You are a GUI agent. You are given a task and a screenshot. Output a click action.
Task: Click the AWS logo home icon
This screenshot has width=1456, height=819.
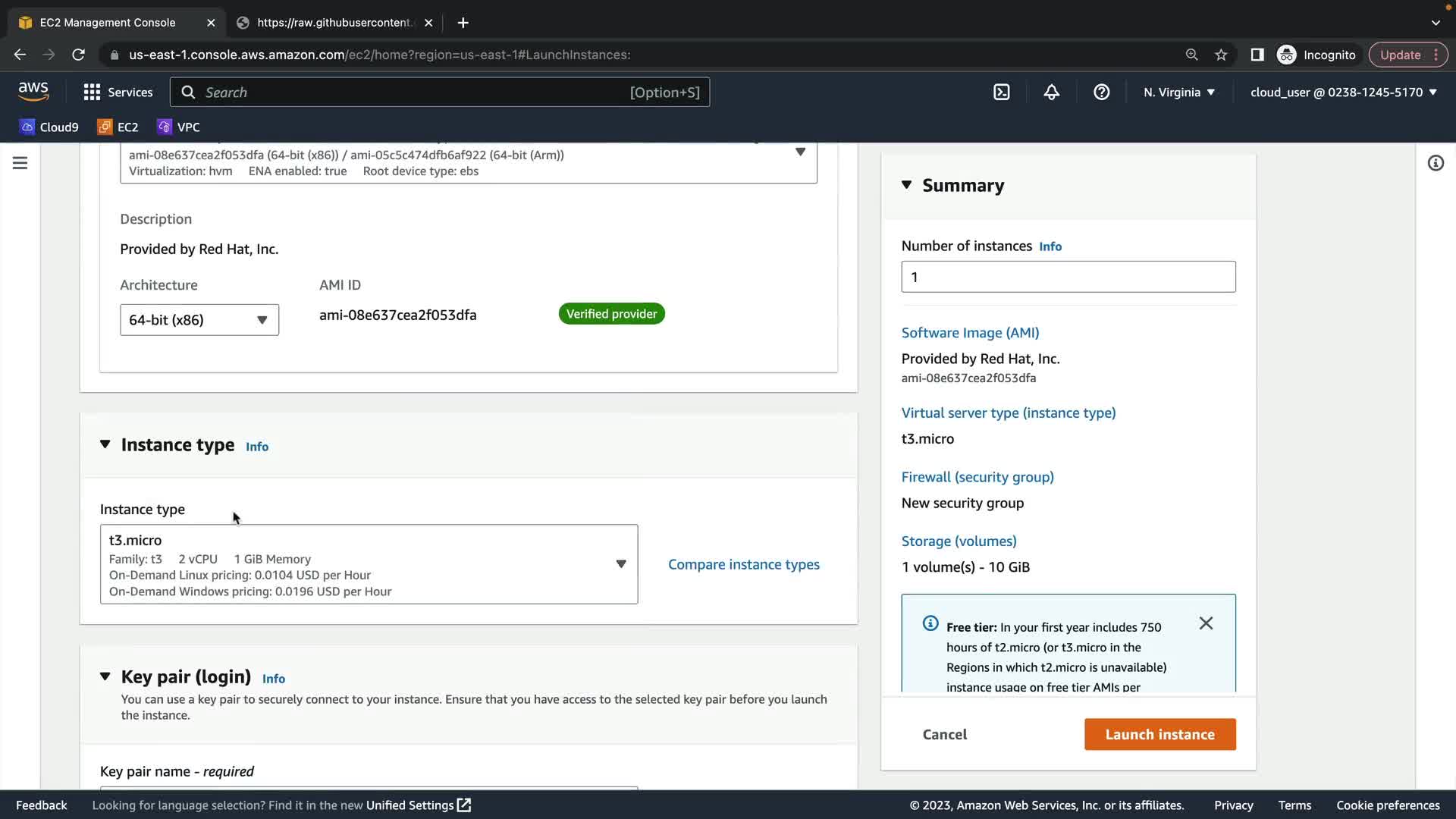(33, 92)
